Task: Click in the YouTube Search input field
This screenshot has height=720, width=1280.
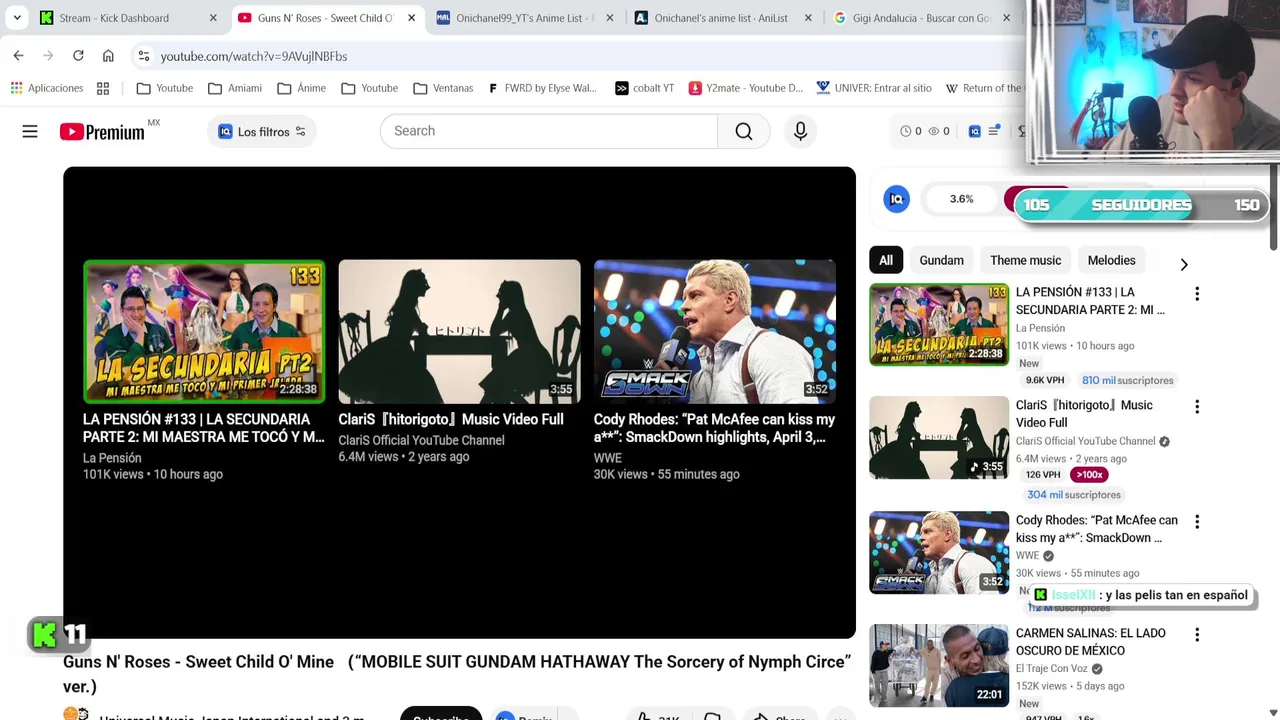Action: pos(549,131)
